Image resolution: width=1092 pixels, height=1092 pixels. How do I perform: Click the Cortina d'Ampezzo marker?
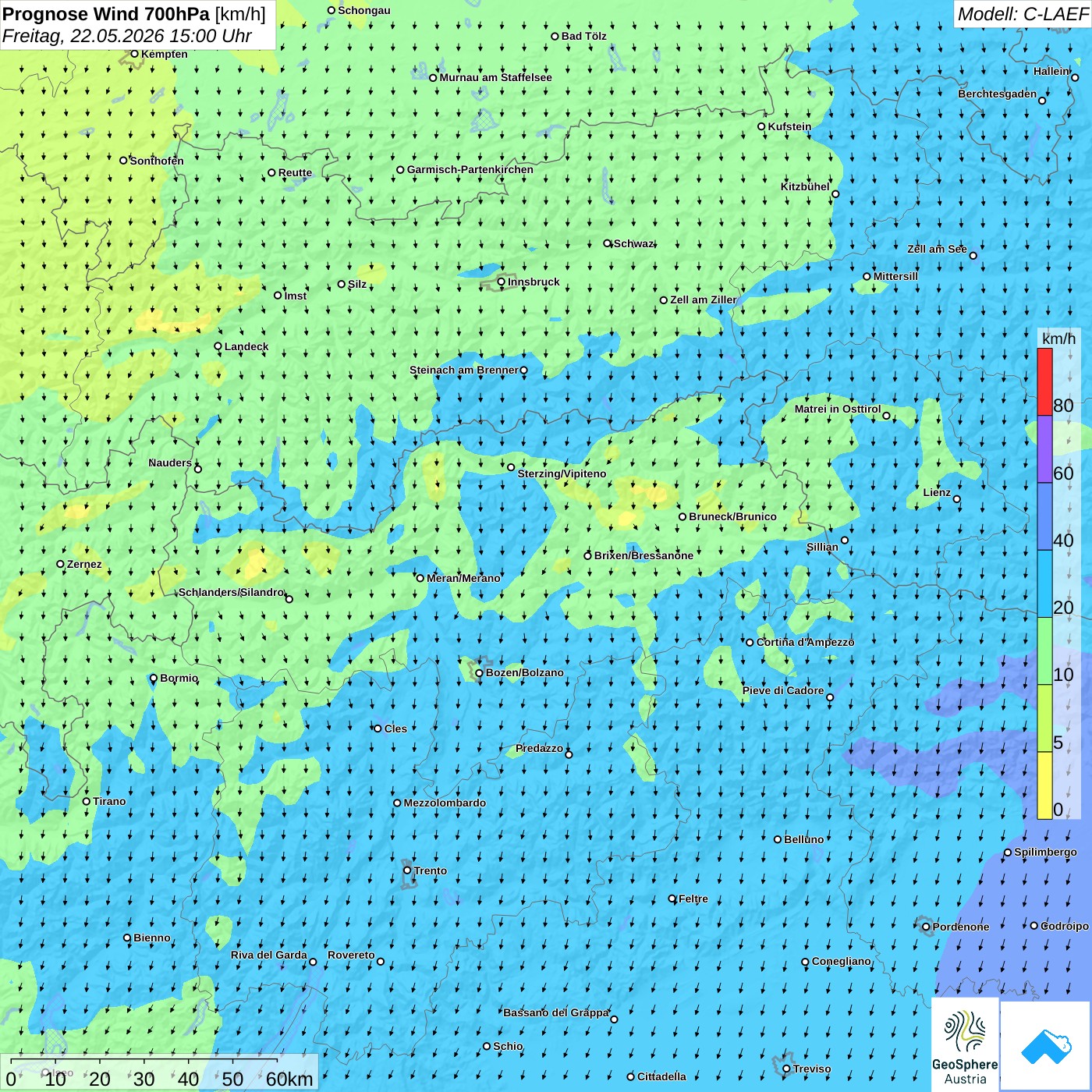(750, 643)
